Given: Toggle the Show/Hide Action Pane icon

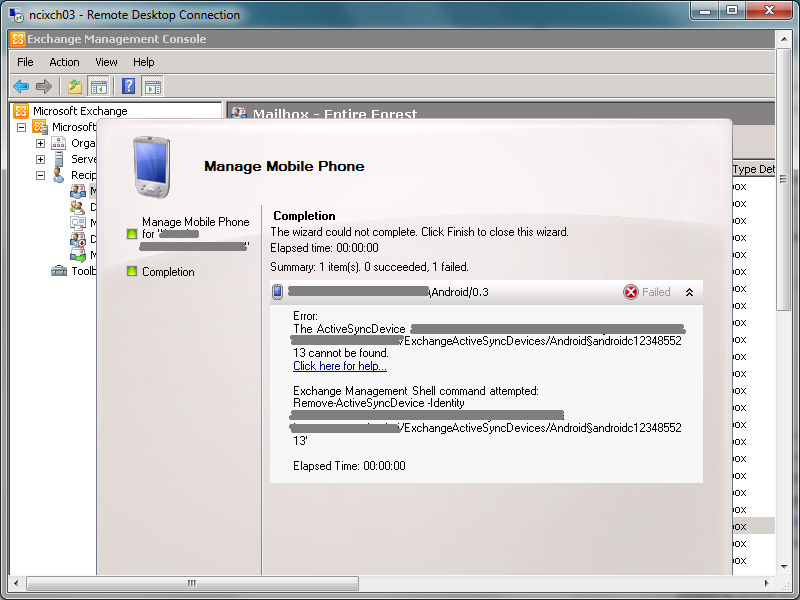Looking at the screenshot, I should [153, 86].
